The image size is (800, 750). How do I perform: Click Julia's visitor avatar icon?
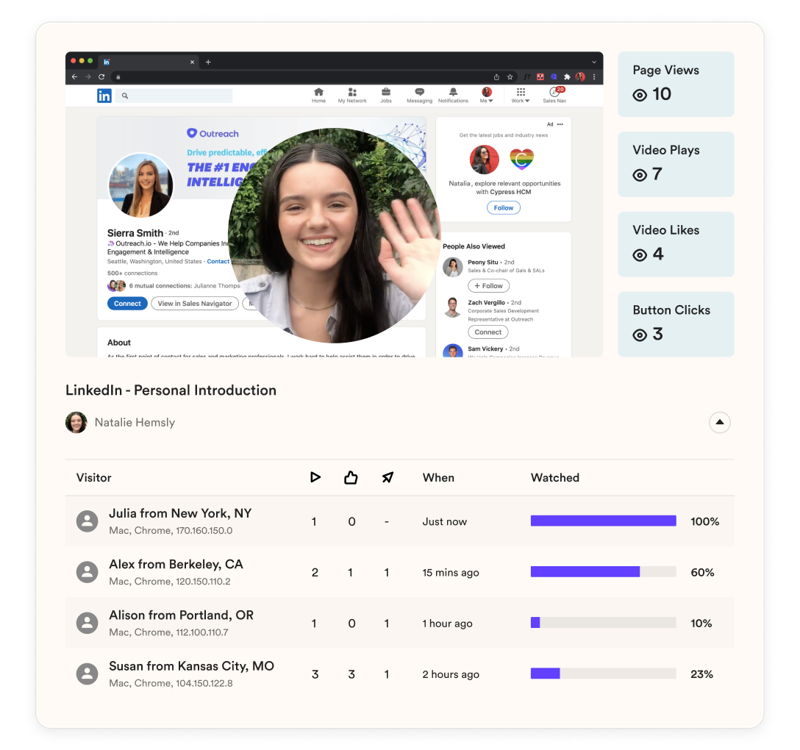(x=87, y=521)
